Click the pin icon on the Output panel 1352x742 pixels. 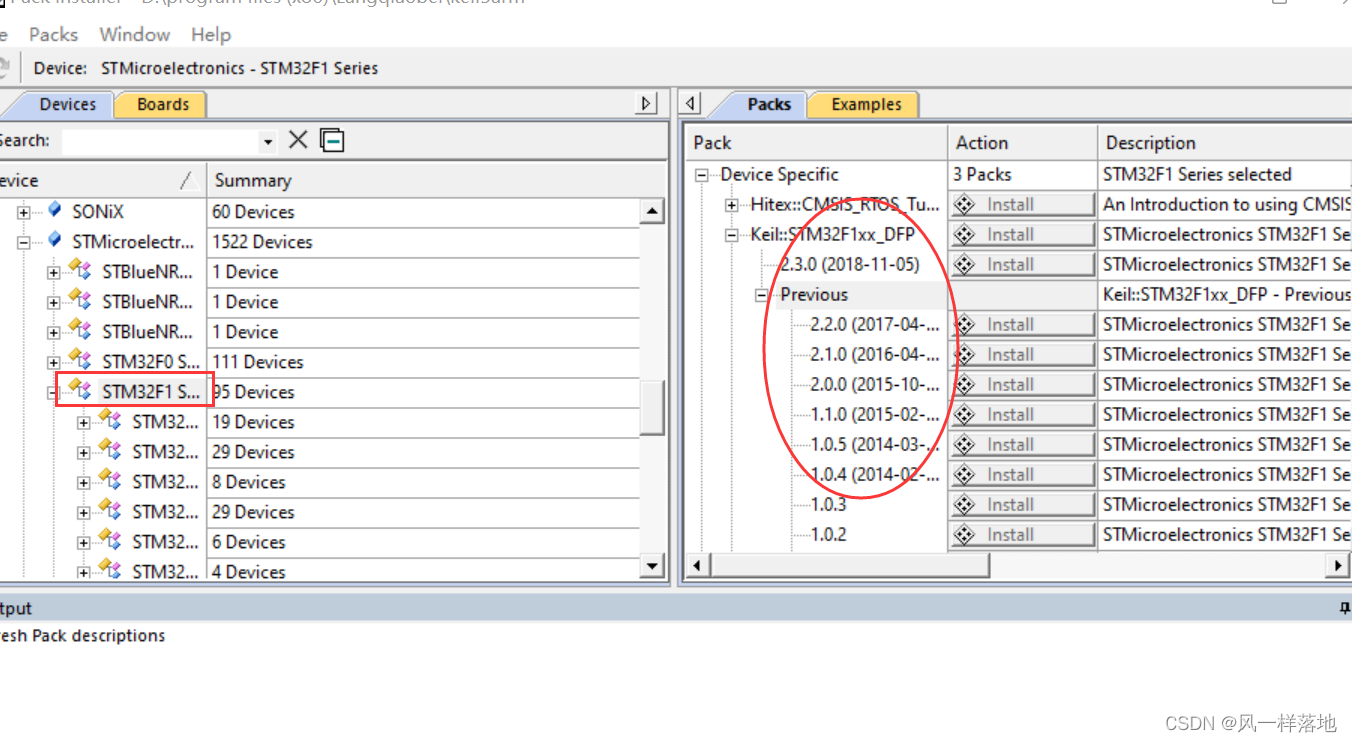1345,608
